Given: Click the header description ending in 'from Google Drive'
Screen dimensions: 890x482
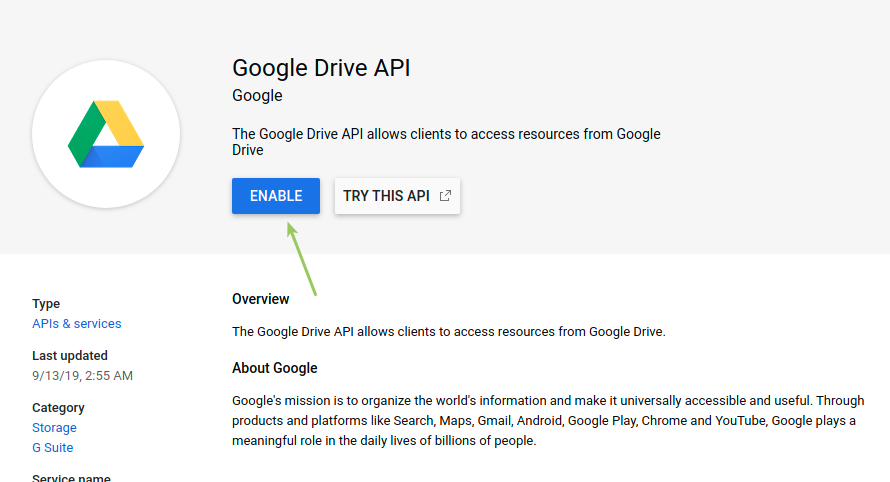Looking at the screenshot, I should click(446, 142).
